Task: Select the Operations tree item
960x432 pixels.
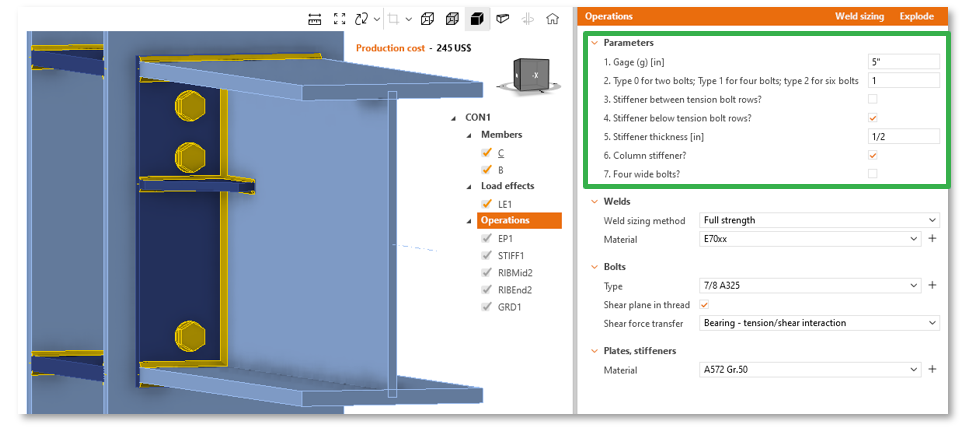Action: (505, 220)
